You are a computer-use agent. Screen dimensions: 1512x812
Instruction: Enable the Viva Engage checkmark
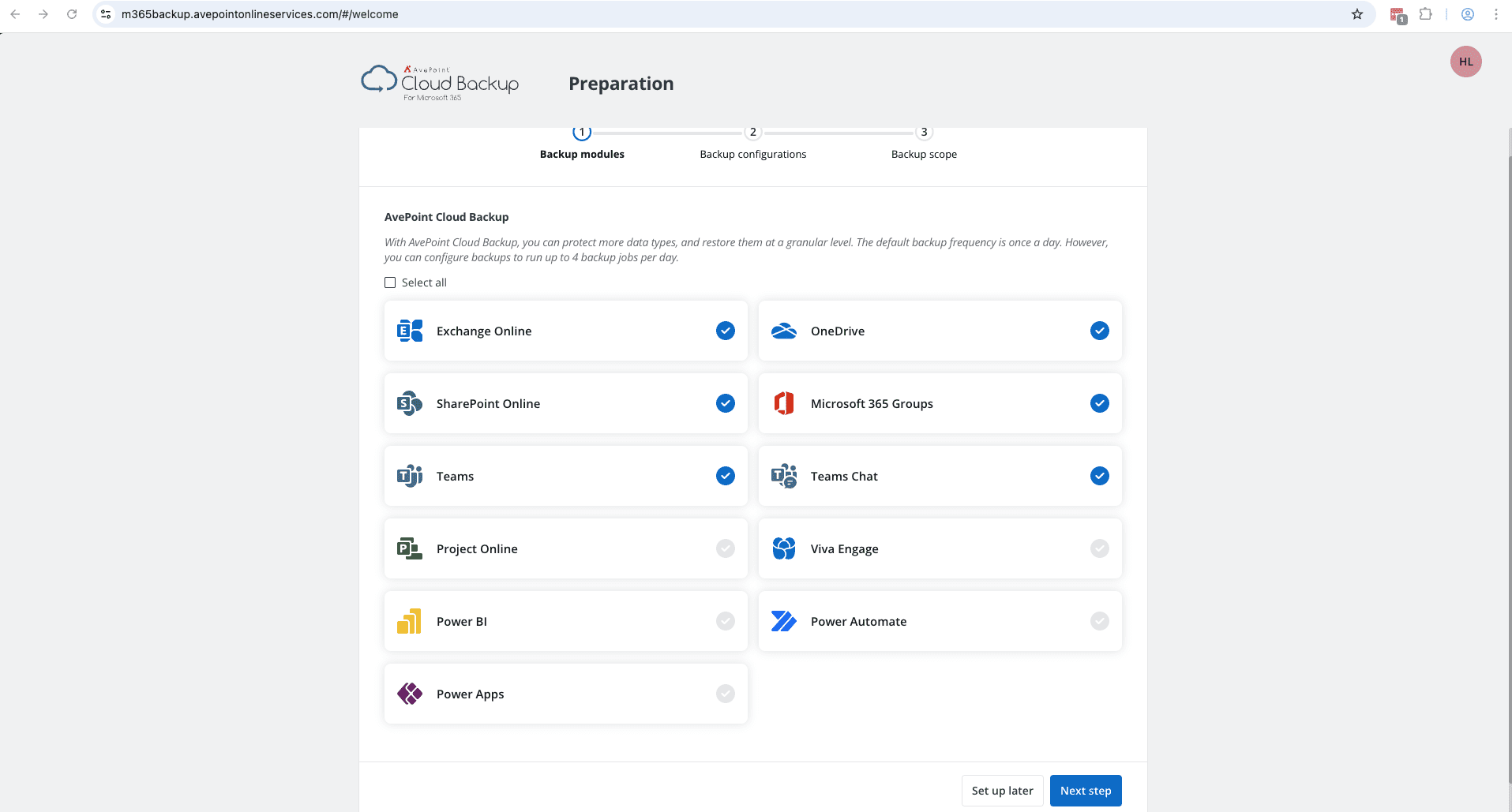pyautogui.click(x=1100, y=548)
